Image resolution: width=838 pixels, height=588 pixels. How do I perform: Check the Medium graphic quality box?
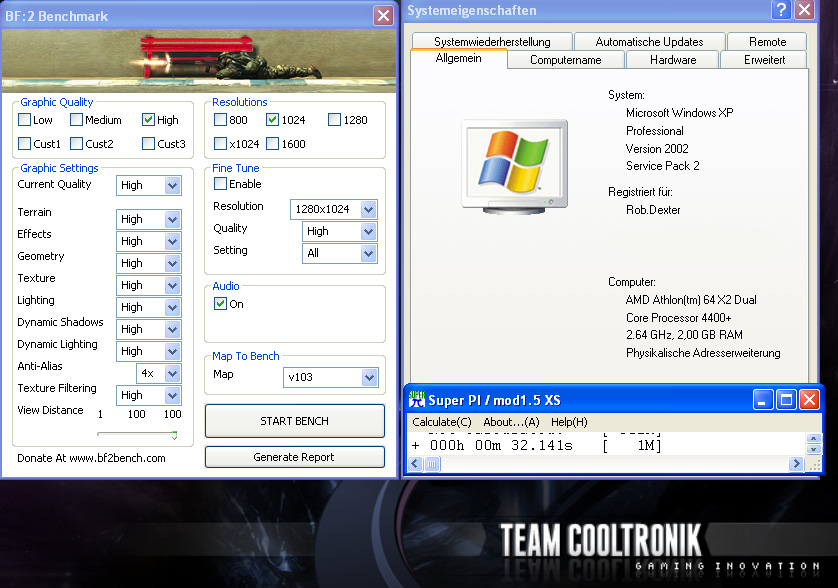point(76,120)
